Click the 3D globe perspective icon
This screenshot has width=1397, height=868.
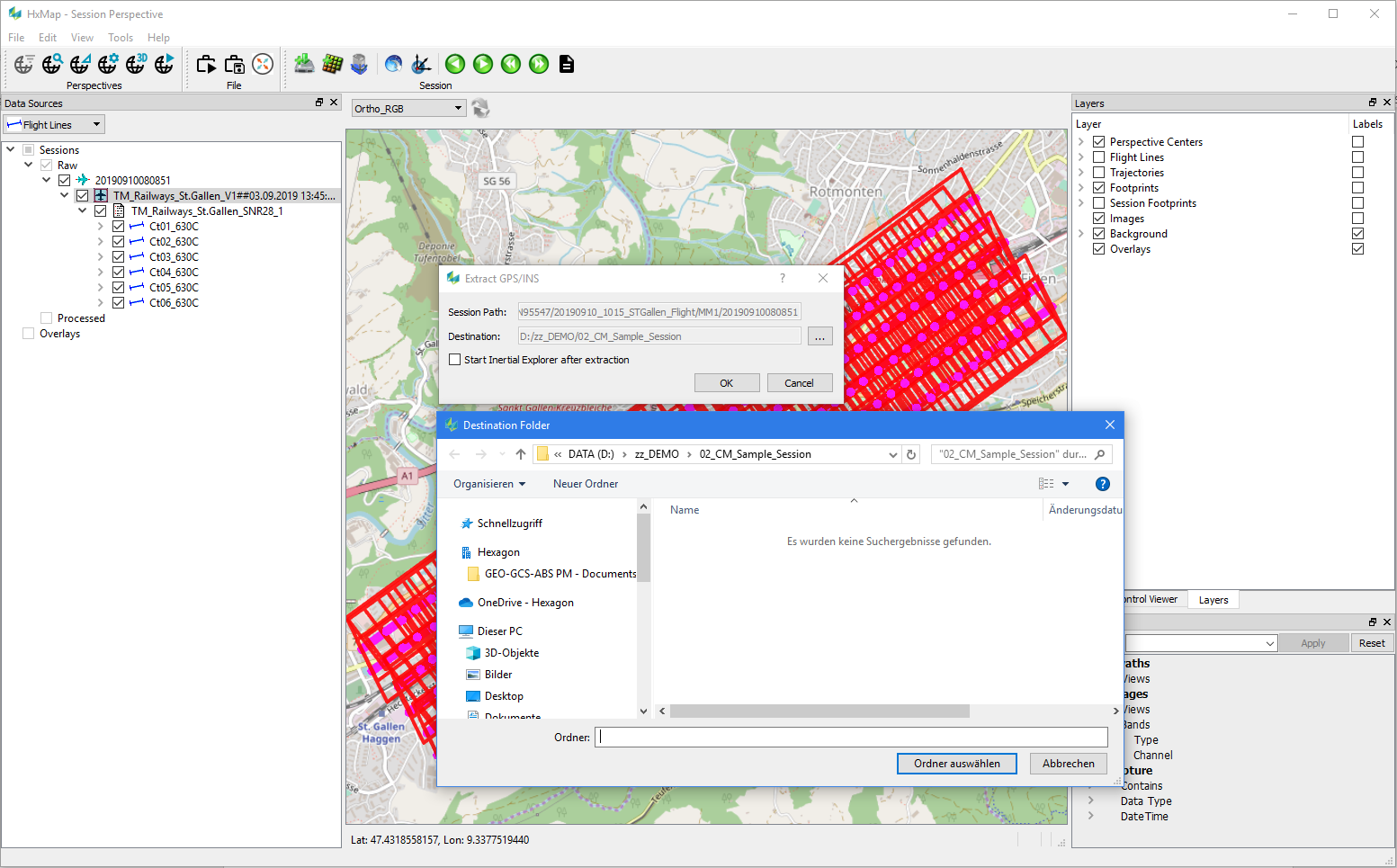(x=136, y=64)
